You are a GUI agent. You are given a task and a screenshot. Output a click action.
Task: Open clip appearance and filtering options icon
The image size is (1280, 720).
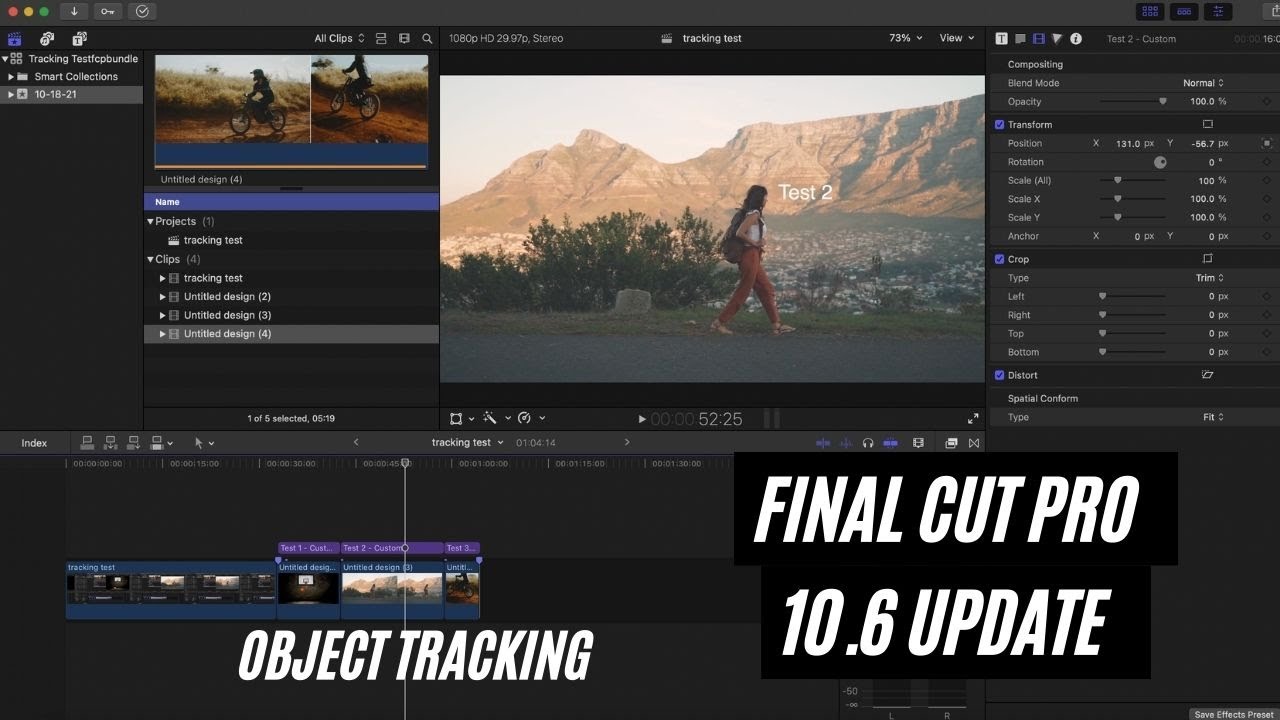(404, 38)
